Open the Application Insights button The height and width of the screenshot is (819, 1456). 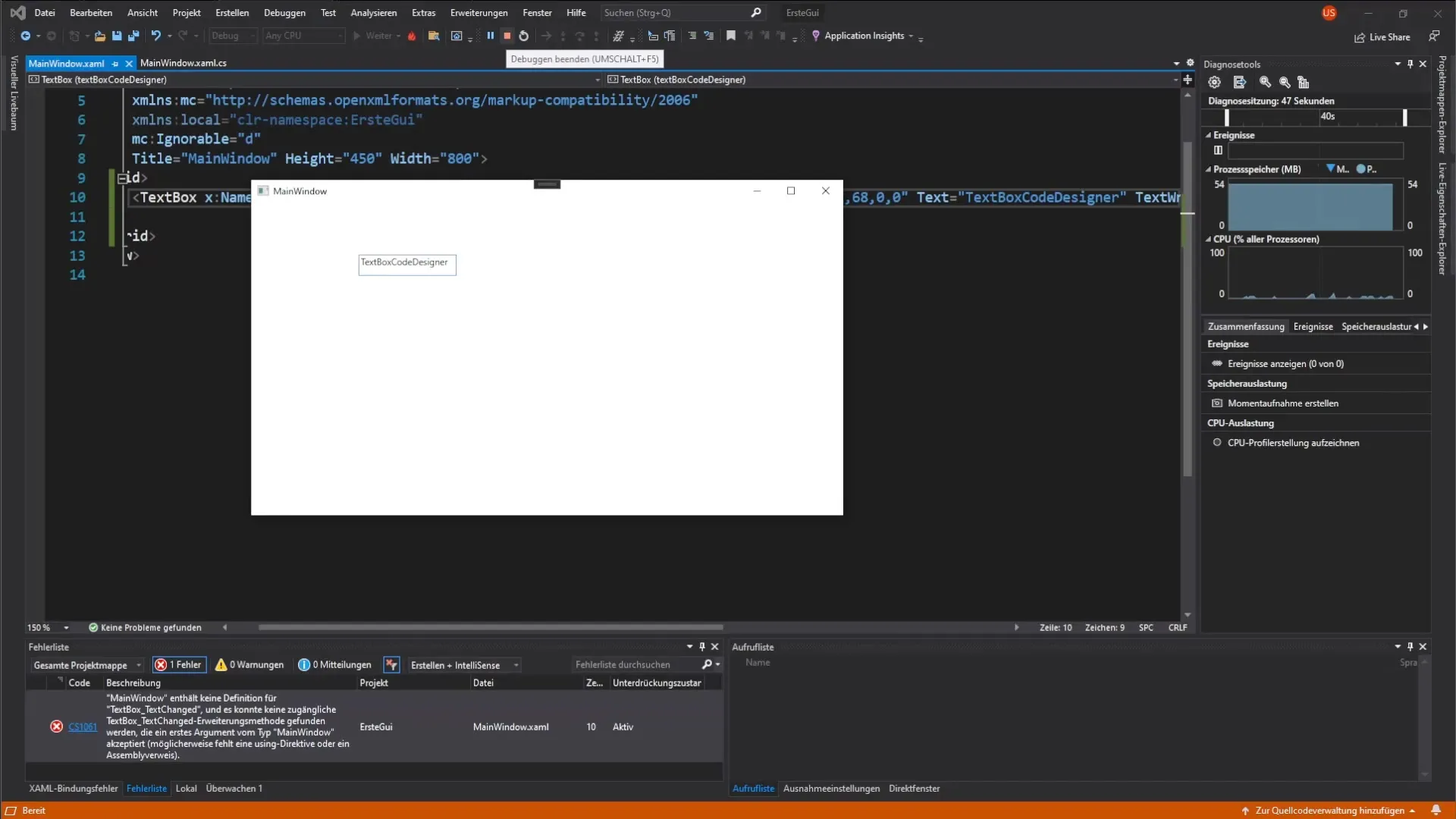(x=864, y=36)
